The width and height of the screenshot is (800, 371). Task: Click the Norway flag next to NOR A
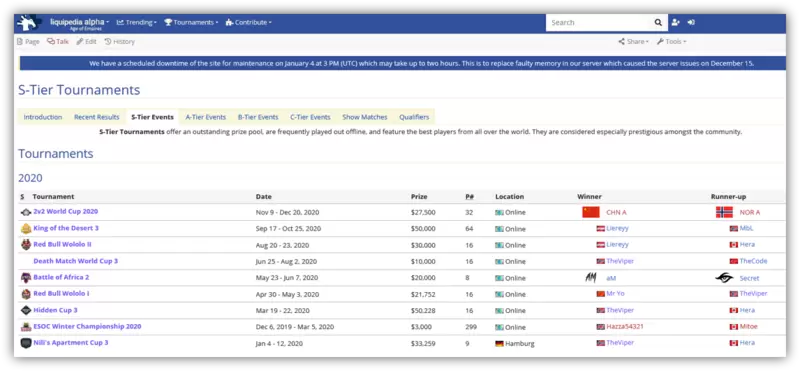(x=724, y=212)
